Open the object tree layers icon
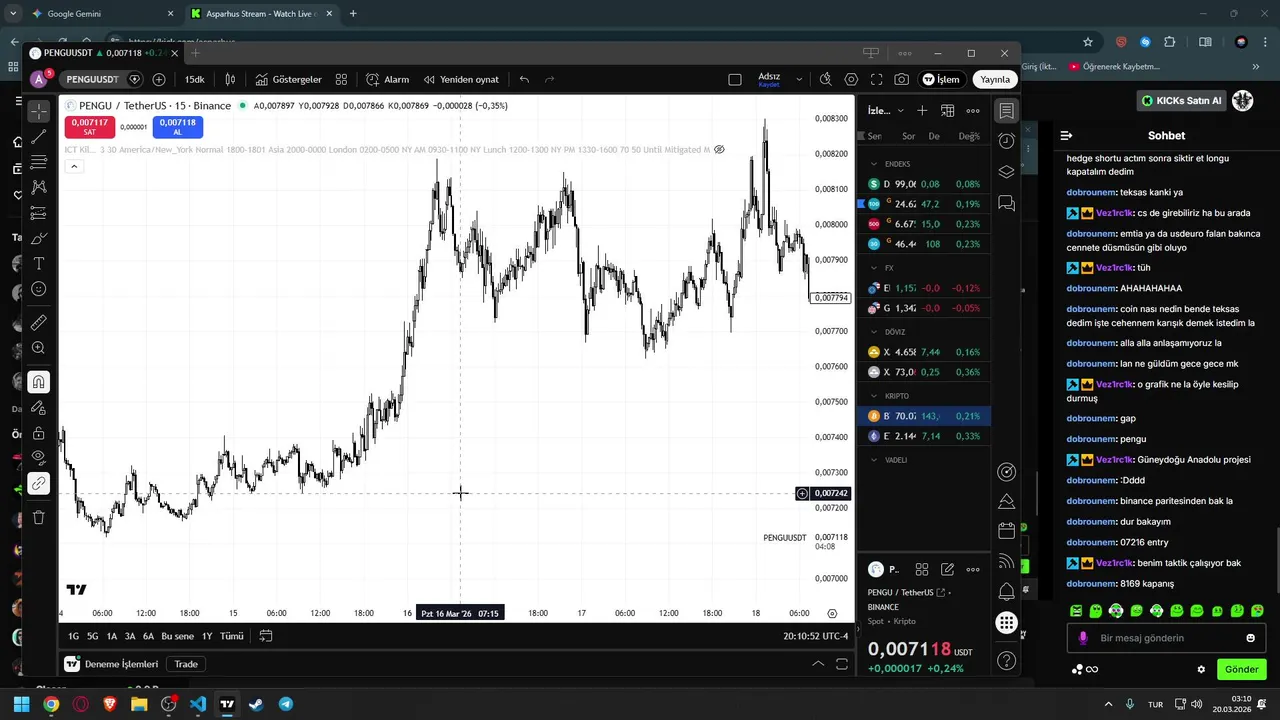 [x=1007, y=172]
